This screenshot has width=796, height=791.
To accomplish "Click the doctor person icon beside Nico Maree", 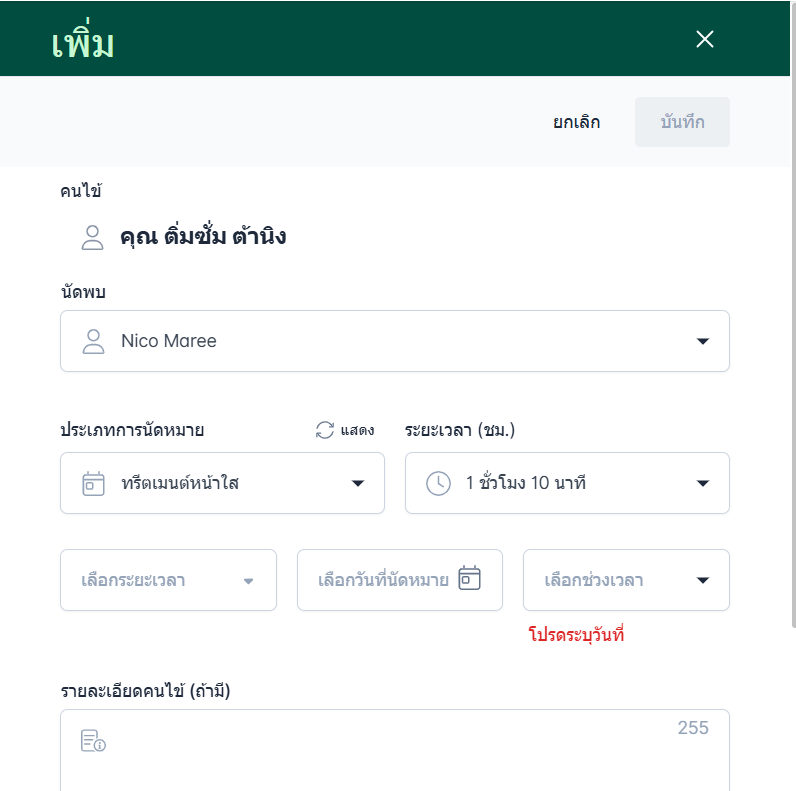I will click(93, 341).
